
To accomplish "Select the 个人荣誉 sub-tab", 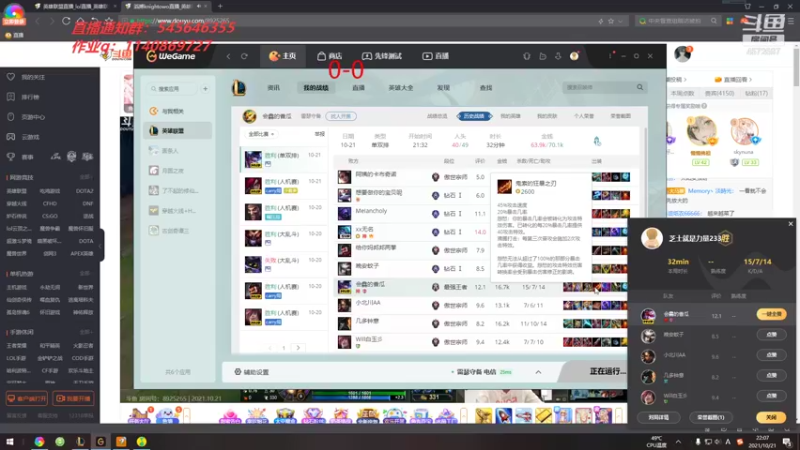I will point(584,116).
